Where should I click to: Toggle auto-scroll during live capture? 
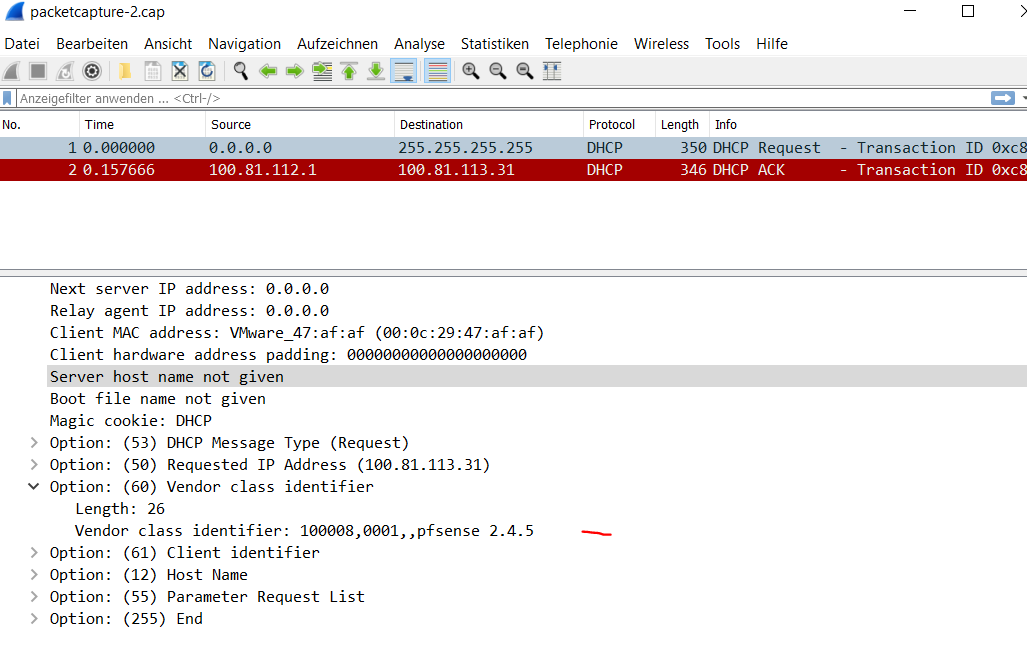(x=404, y=71)
